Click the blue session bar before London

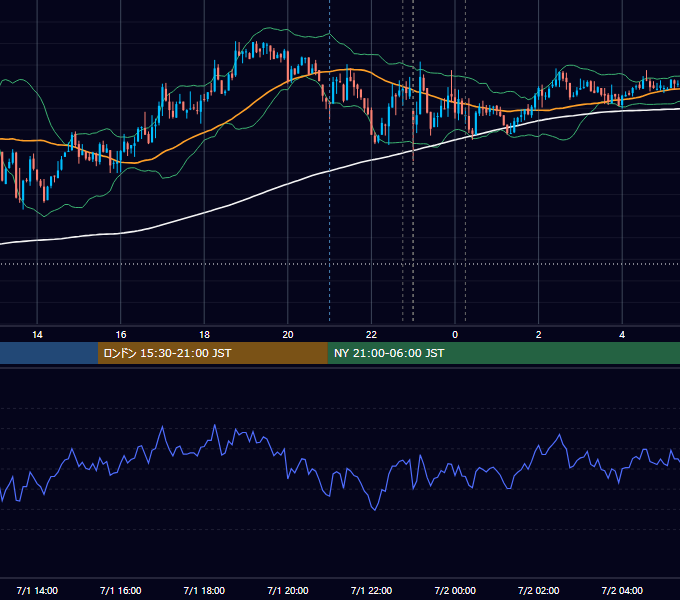pos(49,353)
